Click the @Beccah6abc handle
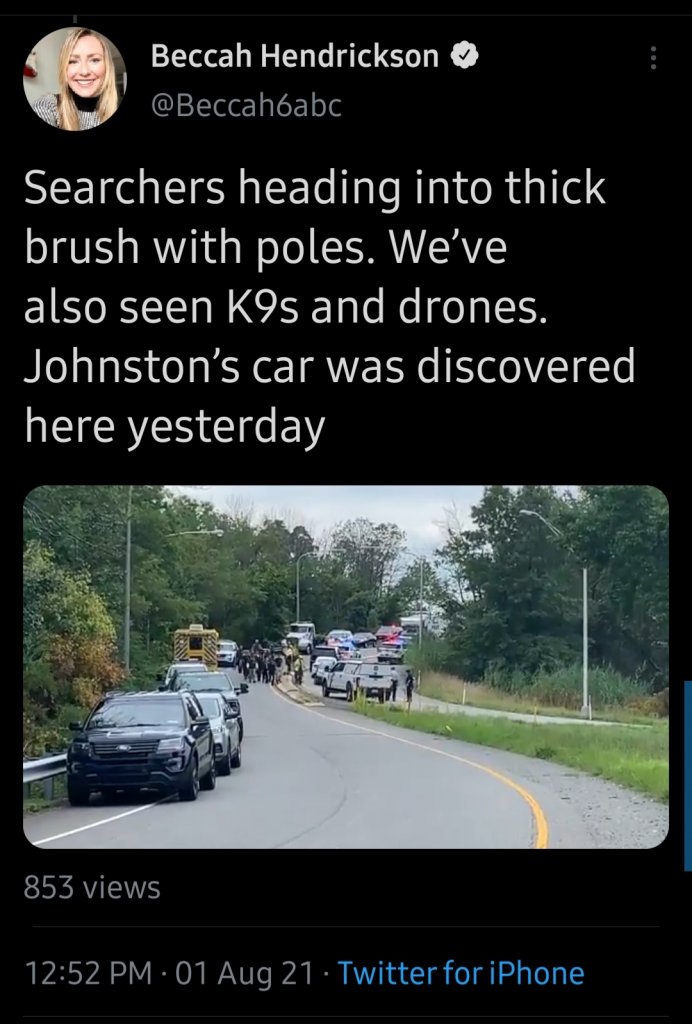This screenshot has width=692, height=1024. pyautogui.click(x=246, y=105)
